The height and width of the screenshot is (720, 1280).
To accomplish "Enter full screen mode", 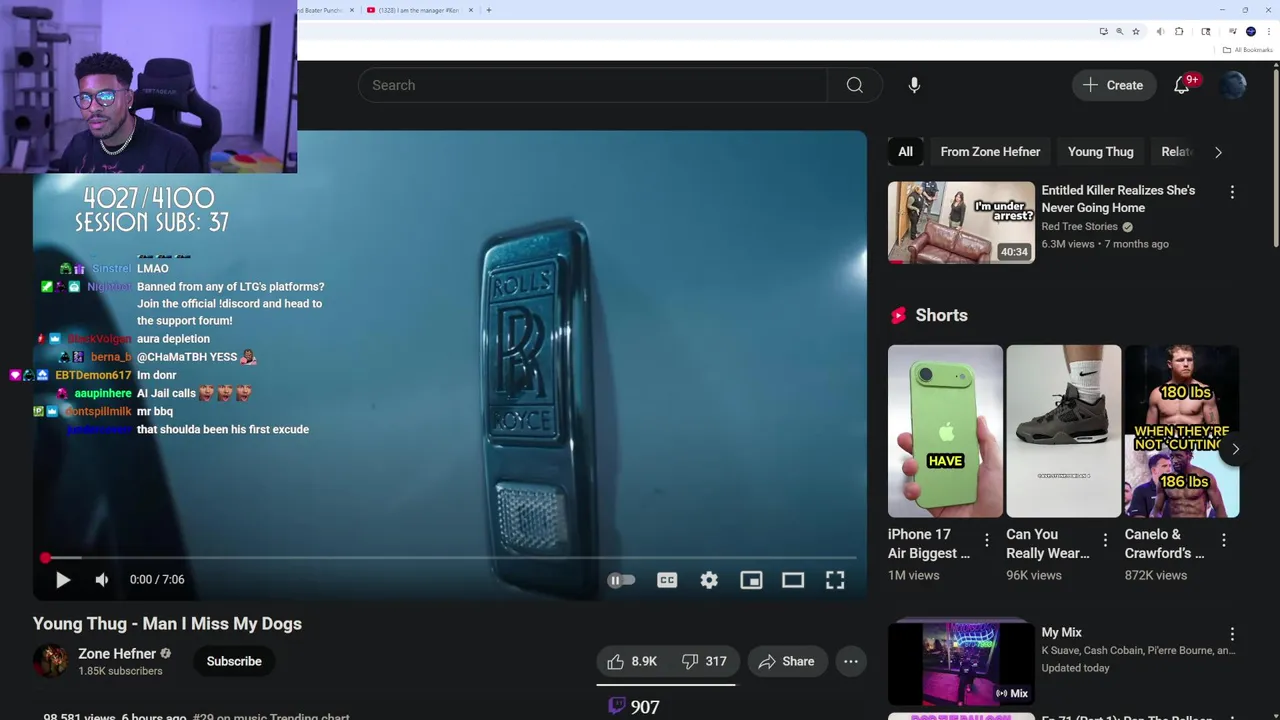I will click(835, 580).
